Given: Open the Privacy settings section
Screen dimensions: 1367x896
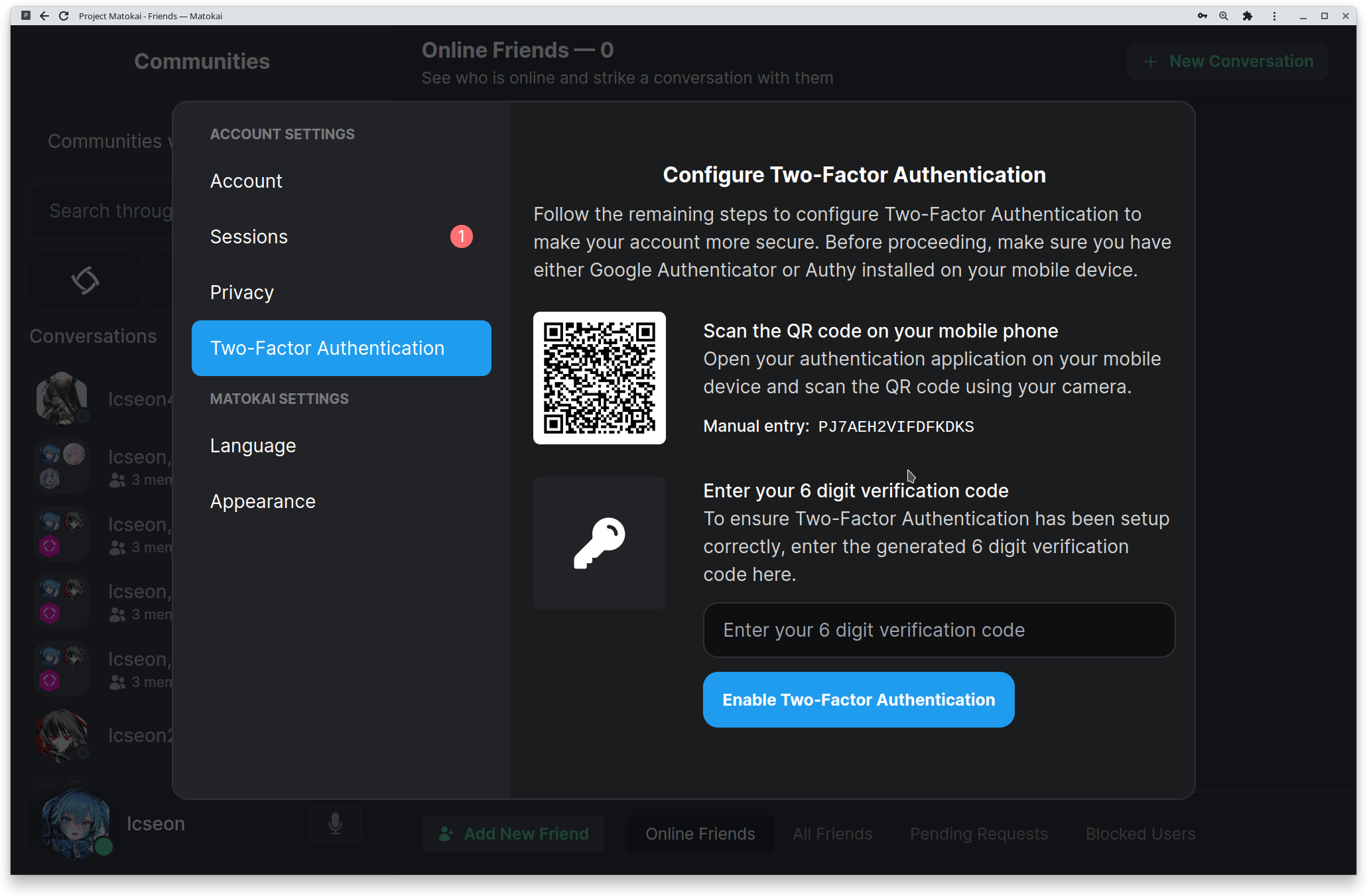Looking at the screenshot, I should pos(341,292).
